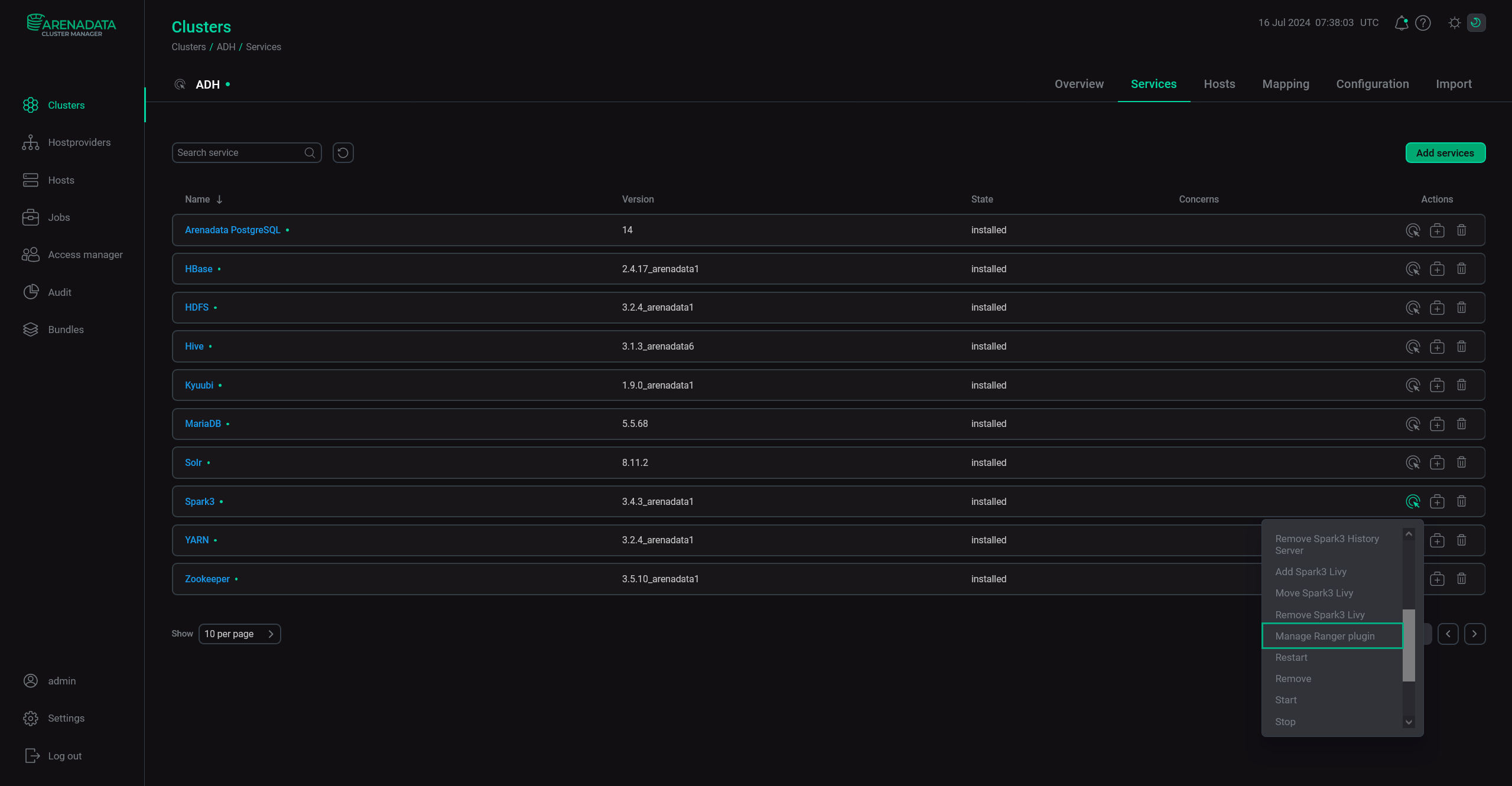Open actions menu for HBase service

coord(1413,269)
